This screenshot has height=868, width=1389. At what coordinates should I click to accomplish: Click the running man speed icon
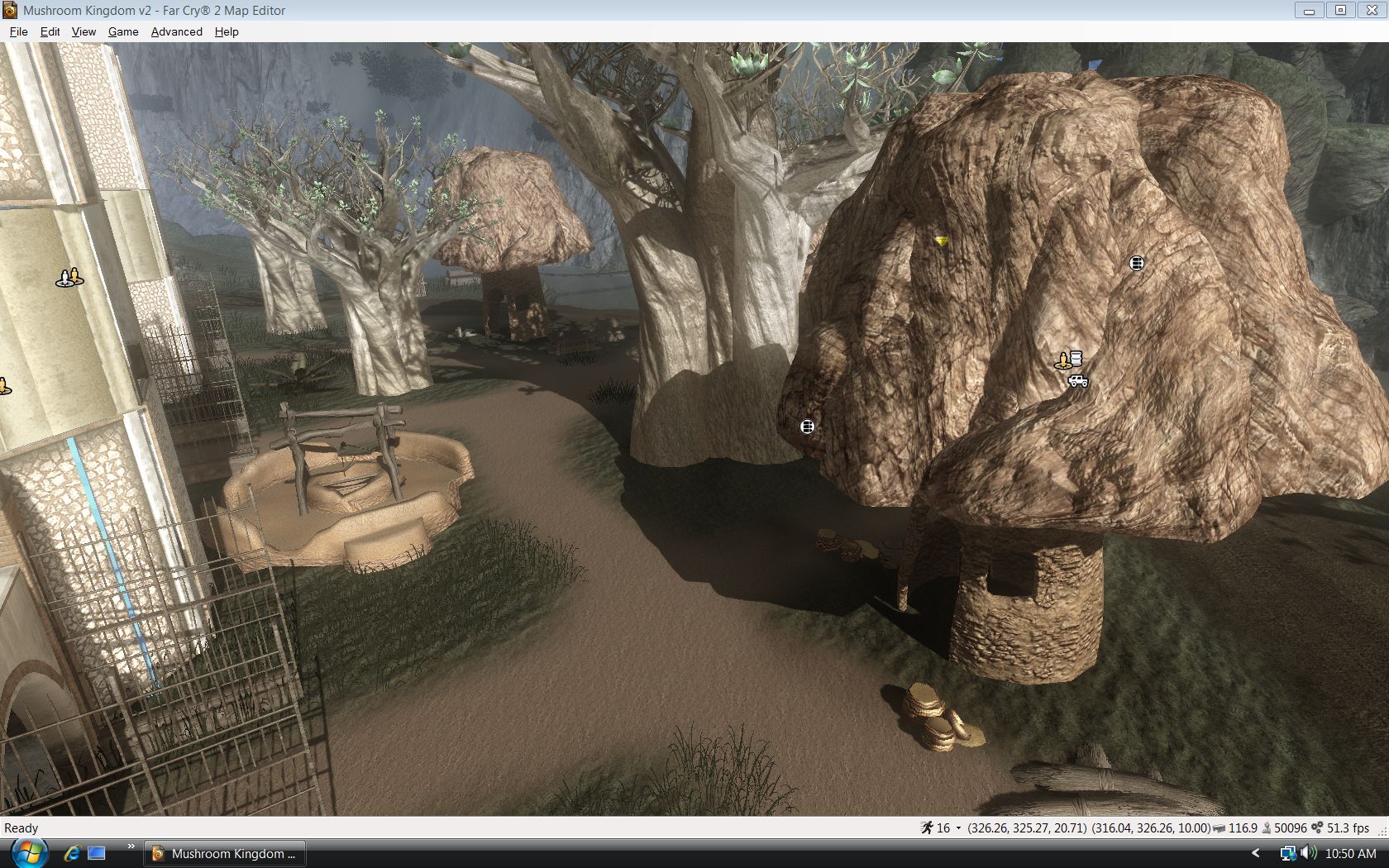pyautogui.click(x=927, y=827)
